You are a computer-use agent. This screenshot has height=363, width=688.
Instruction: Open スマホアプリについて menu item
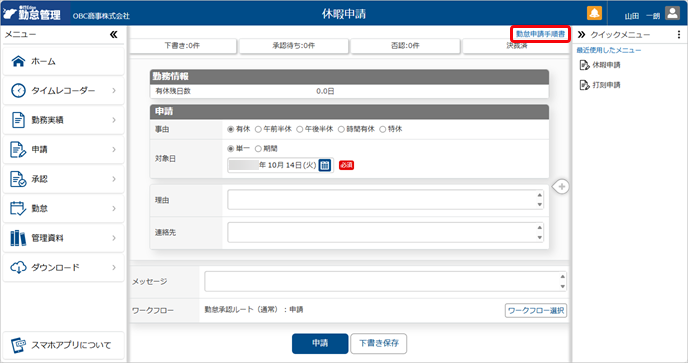[64, 345]
